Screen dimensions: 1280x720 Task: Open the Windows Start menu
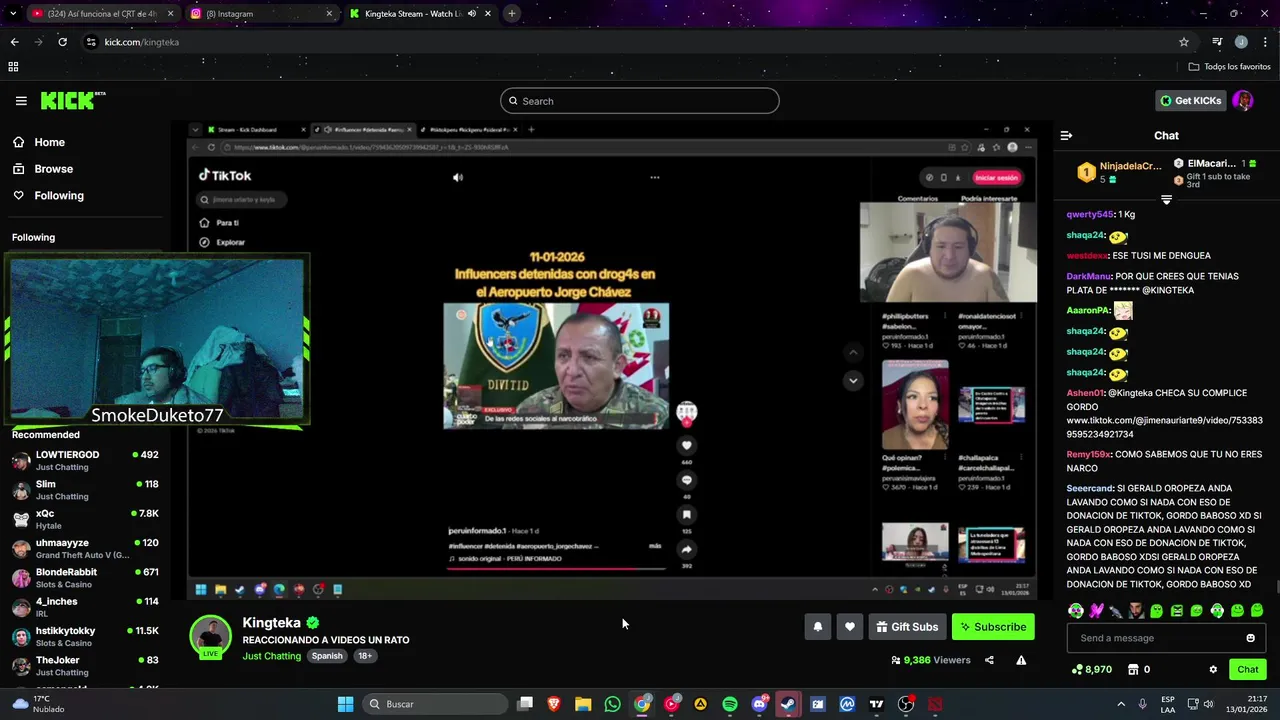pos(345,704)
